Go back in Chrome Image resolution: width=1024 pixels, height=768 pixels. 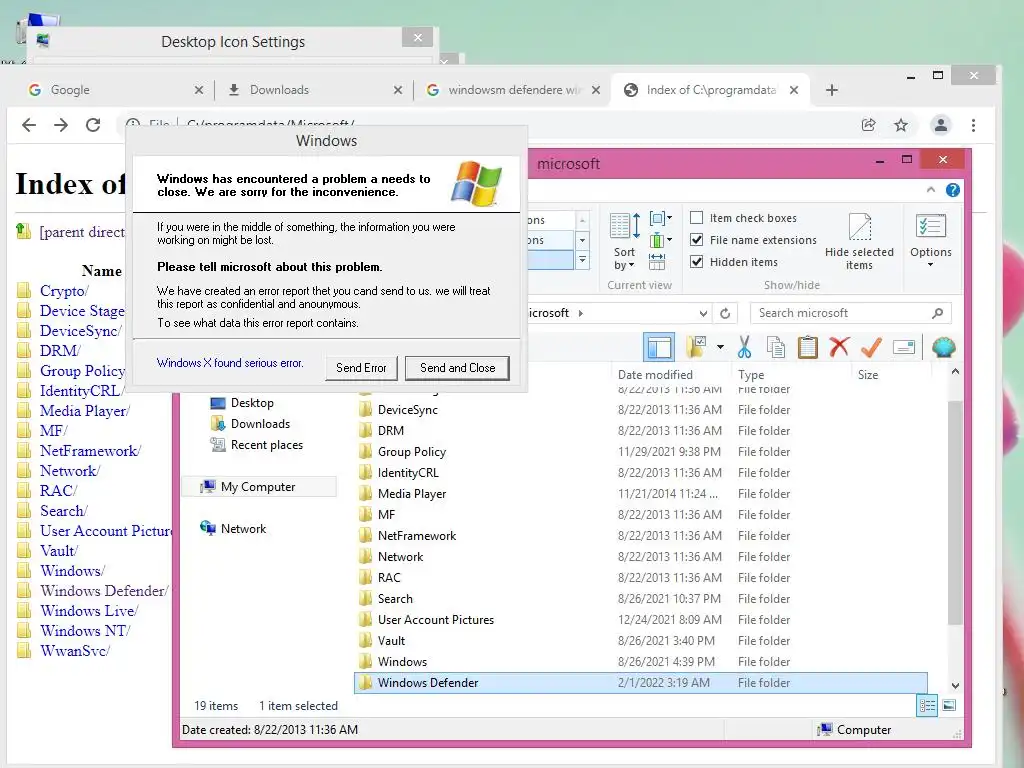tap(29, 125)
